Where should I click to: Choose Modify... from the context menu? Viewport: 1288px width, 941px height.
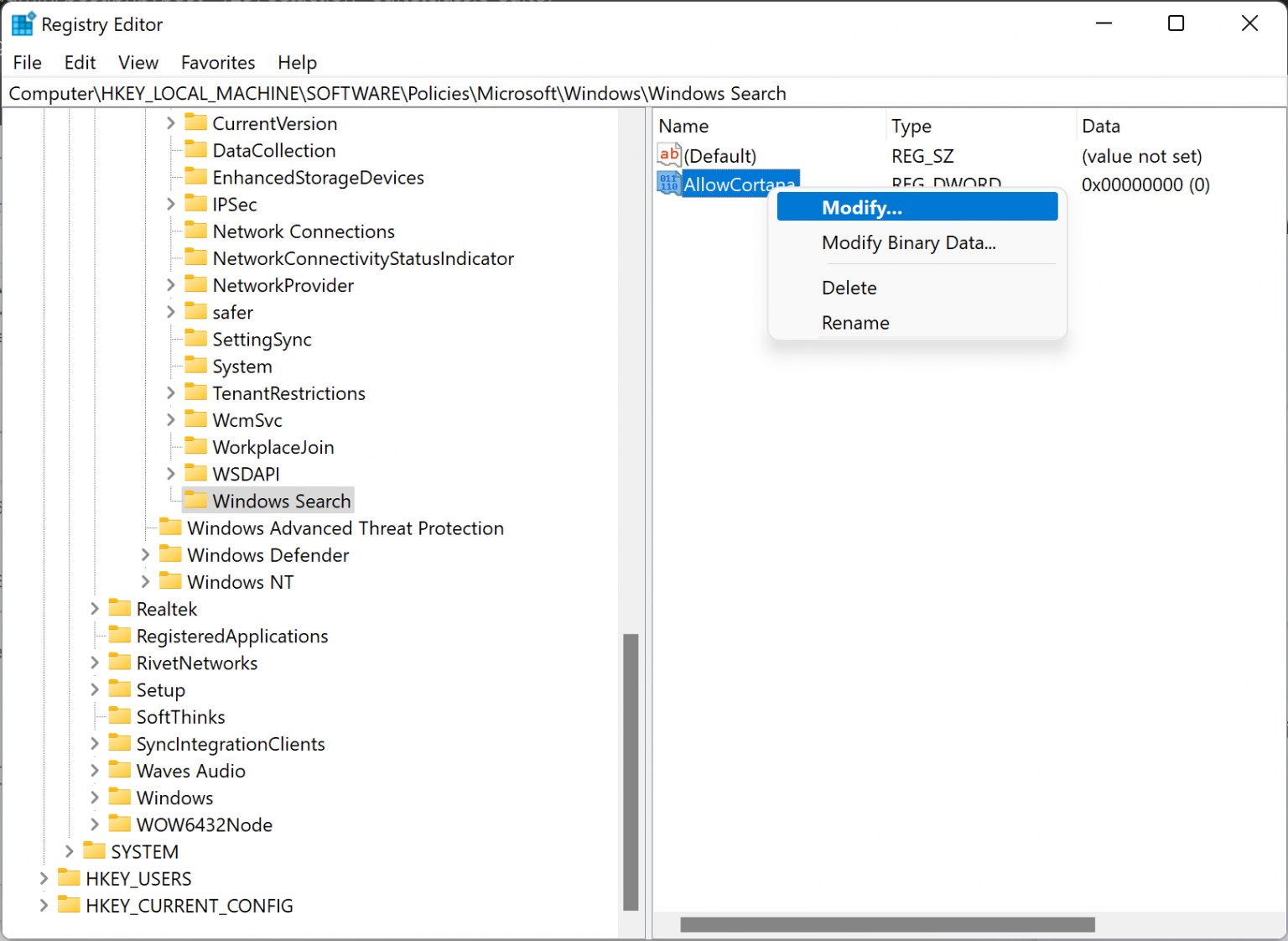pyautogui.click(x=917, y=207)
